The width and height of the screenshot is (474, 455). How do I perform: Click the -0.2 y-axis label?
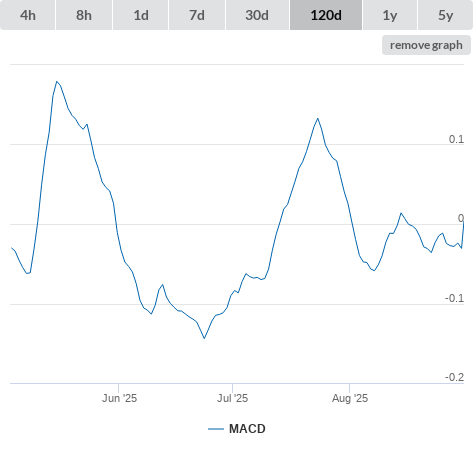[x=455, y=377]
